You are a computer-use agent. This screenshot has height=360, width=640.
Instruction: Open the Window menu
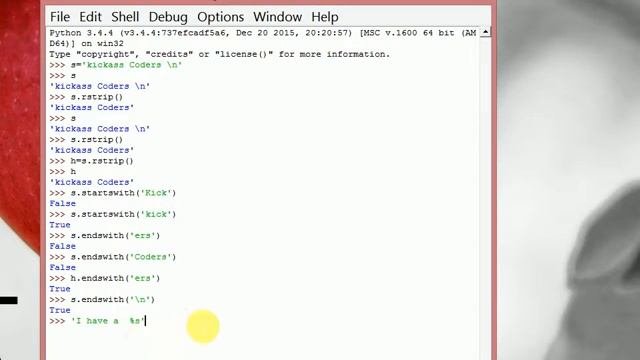(x=278, y=17)
